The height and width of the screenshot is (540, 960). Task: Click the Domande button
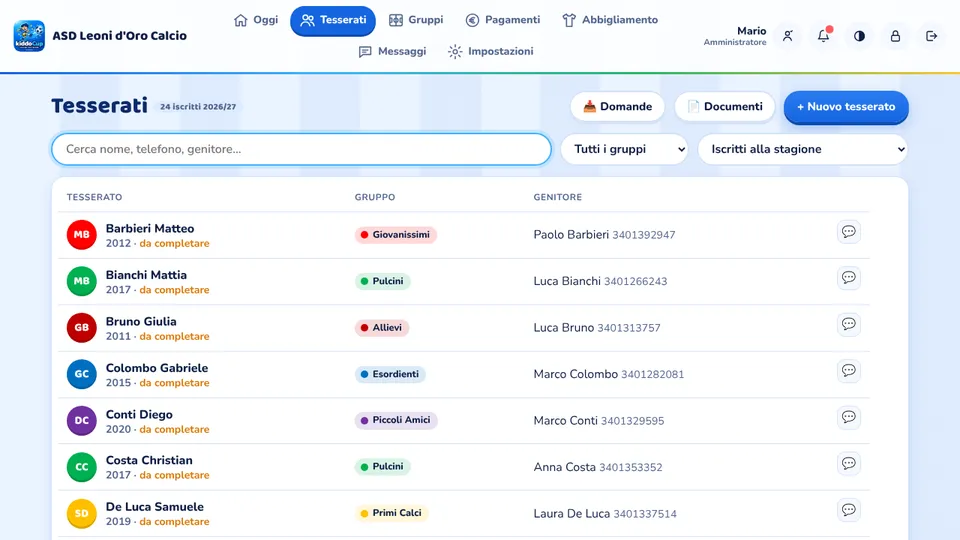pyautogui.click(x=617, y=107)
